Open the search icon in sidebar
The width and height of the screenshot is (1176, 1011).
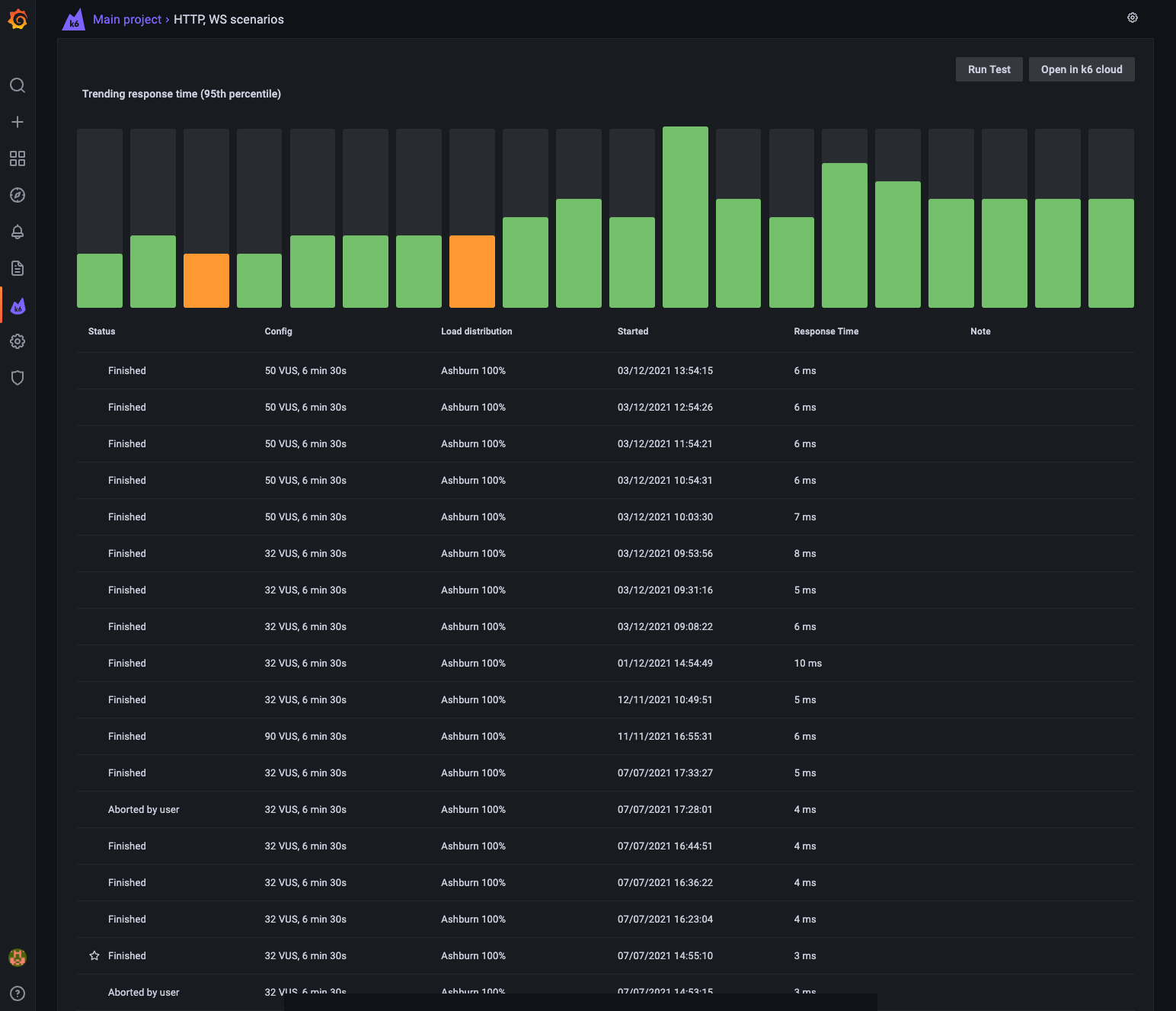pyautogui.click(x=18, y=85)
